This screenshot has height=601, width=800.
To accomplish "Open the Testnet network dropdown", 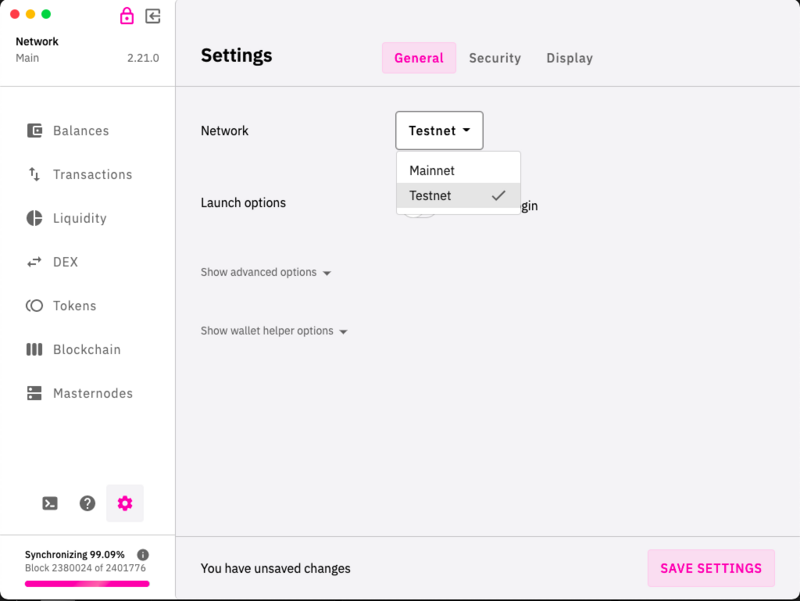I will point(439,131).
